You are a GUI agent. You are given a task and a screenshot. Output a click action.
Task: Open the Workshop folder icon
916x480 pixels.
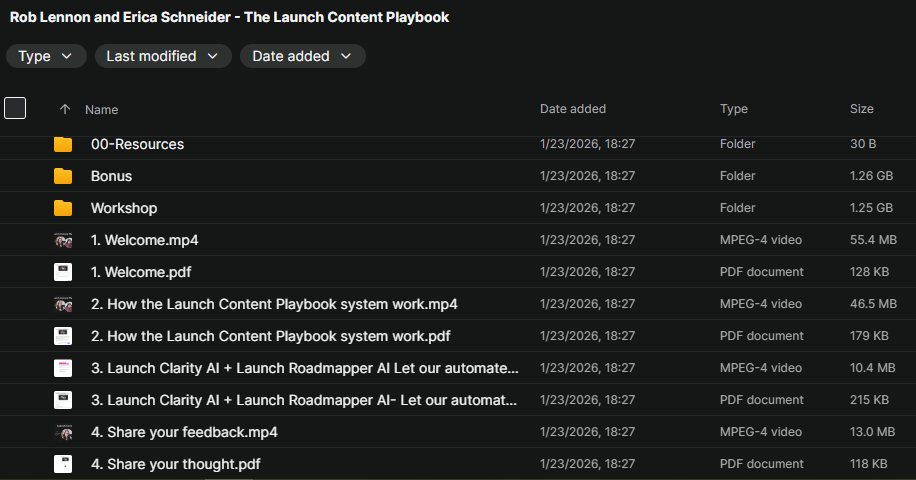(63, 208)
